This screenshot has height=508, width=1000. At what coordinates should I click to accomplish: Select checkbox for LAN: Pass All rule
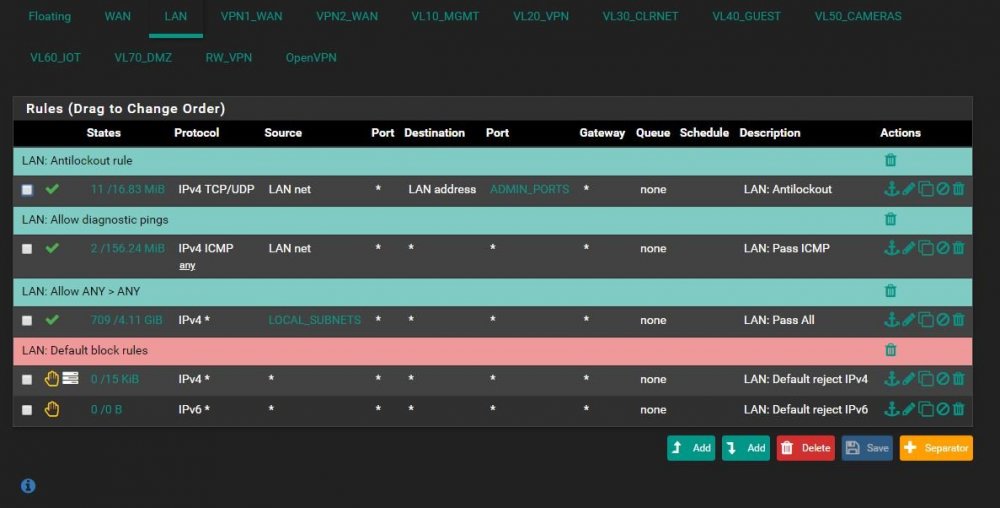(27, 320)
